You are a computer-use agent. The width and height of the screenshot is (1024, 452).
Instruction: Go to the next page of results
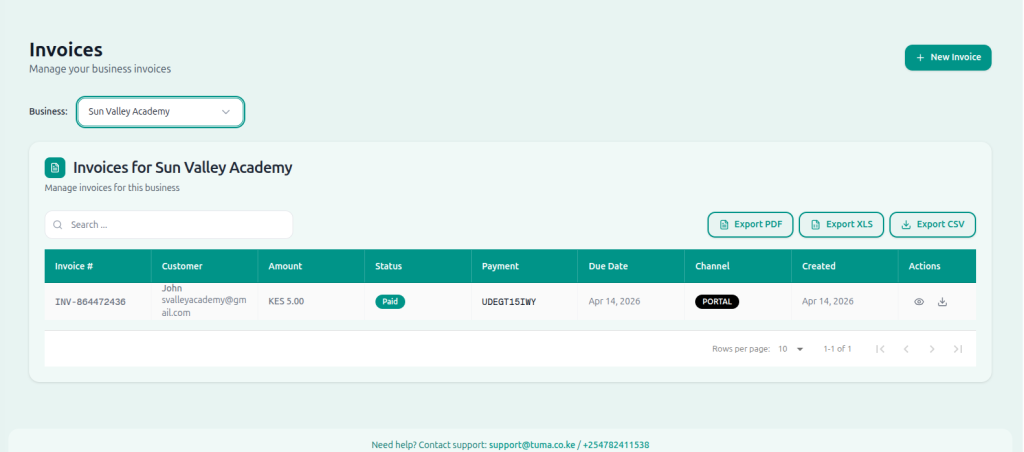(x=932, y=349)
